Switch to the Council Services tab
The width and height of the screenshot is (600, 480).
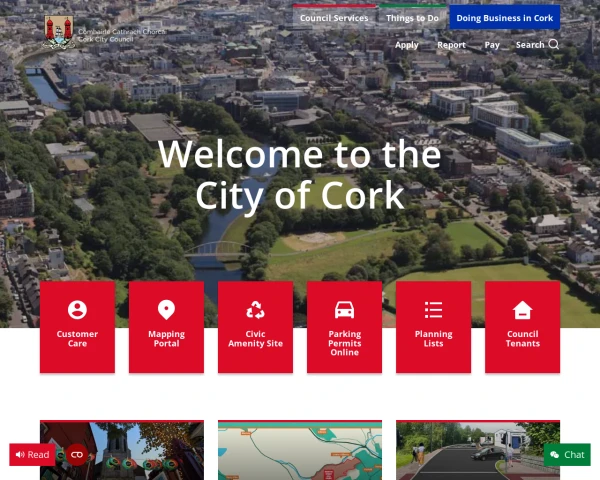click(x=334, y=18)
